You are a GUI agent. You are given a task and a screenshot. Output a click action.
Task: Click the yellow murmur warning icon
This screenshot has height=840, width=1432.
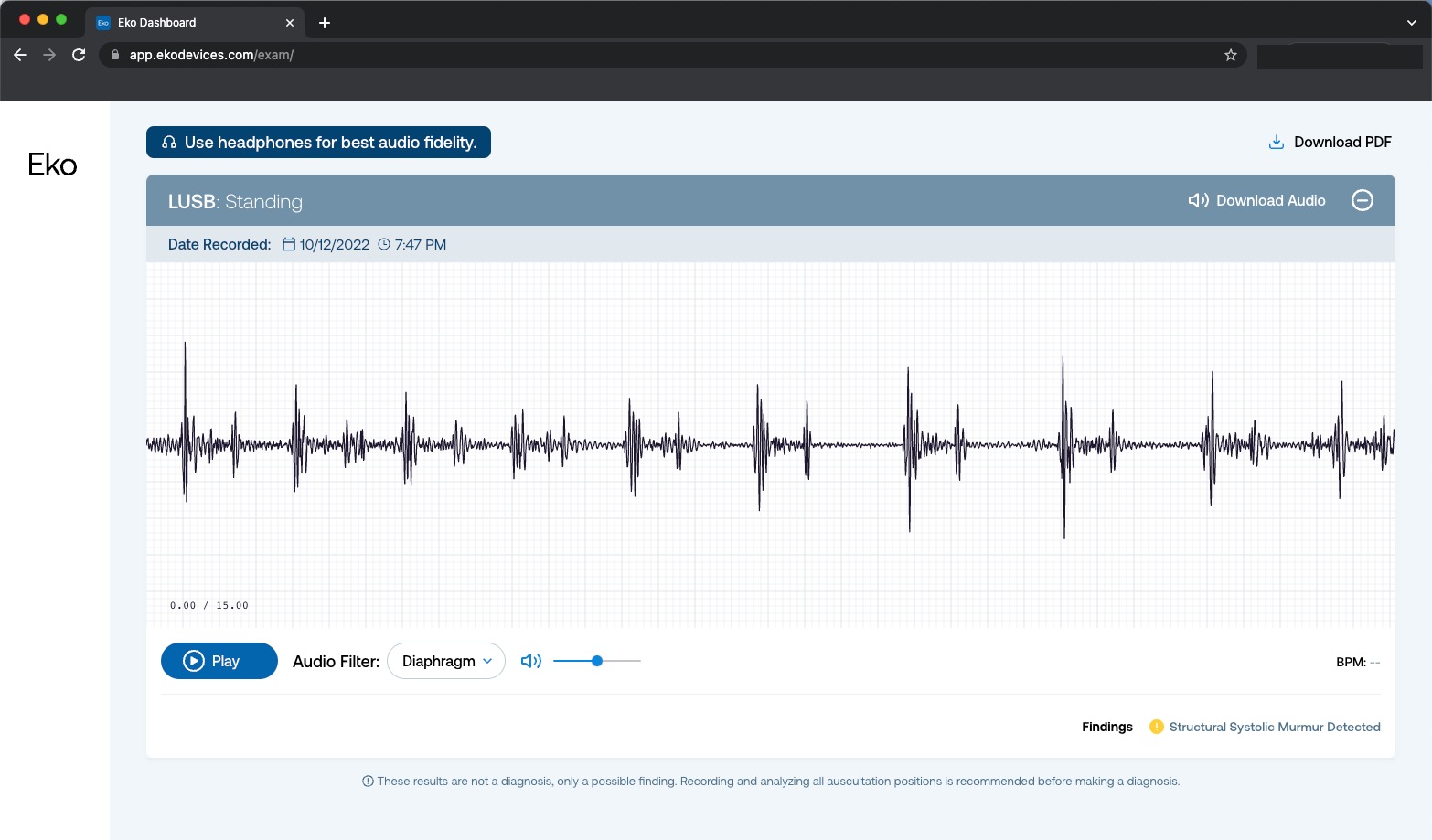[1157, 727]
